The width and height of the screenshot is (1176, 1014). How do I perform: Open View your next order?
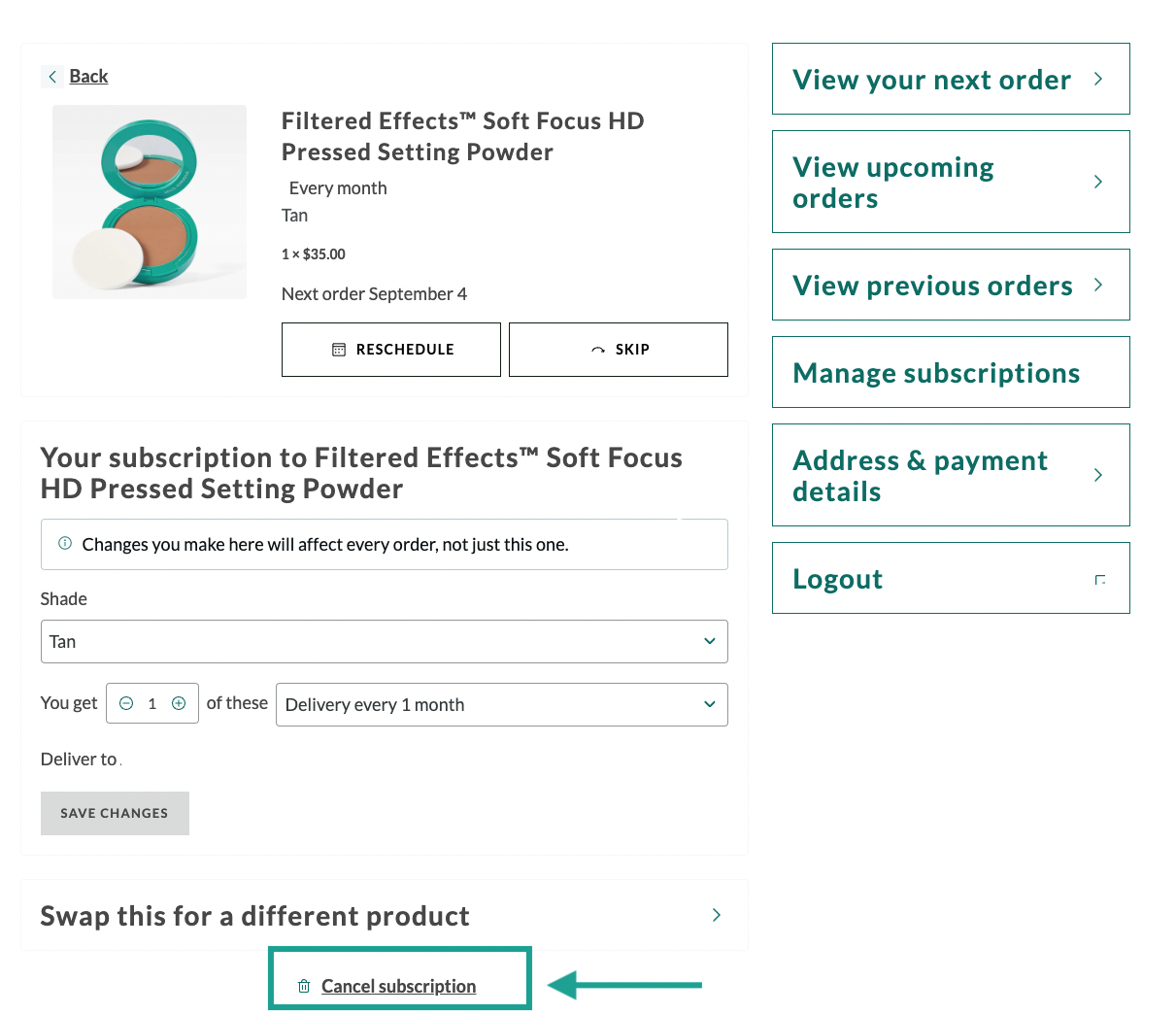[950, 80]
